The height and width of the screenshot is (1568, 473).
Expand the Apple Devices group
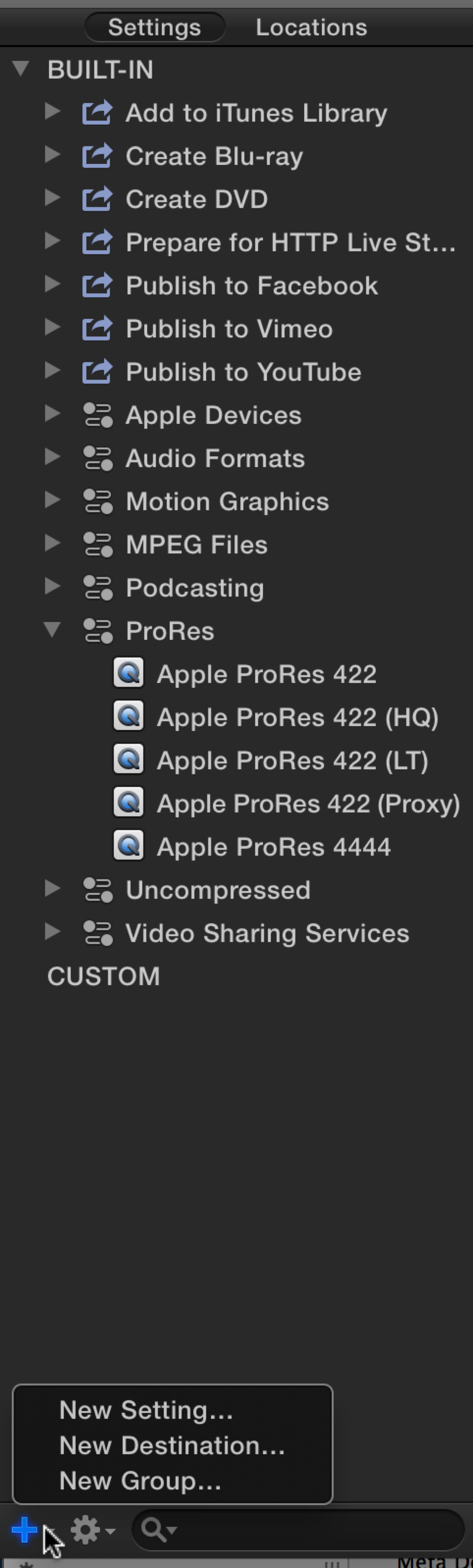(52, 415)
